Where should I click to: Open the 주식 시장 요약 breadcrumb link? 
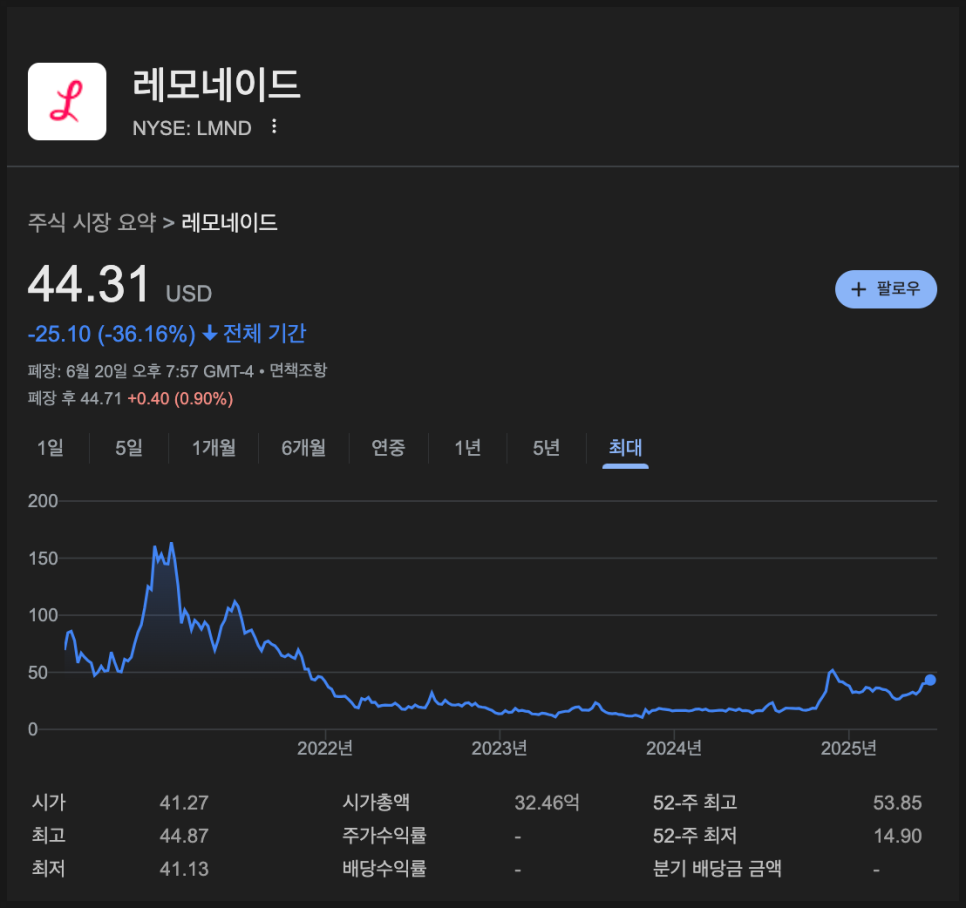92,222
